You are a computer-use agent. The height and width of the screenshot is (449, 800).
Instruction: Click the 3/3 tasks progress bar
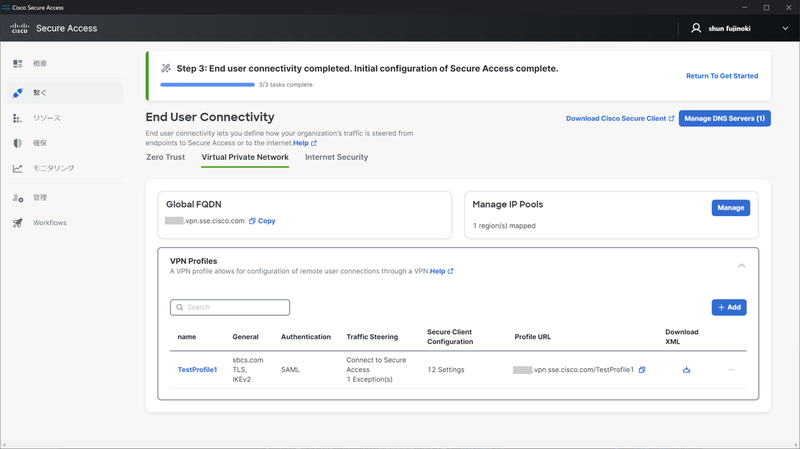click(x=207, y=85)
